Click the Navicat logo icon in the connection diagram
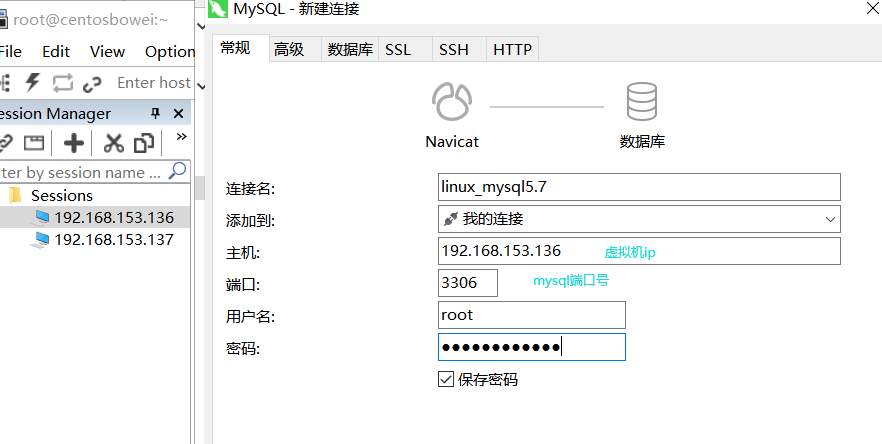Image resolution: width=882 pixels, height=444 pixels. [x=452, y=101]
